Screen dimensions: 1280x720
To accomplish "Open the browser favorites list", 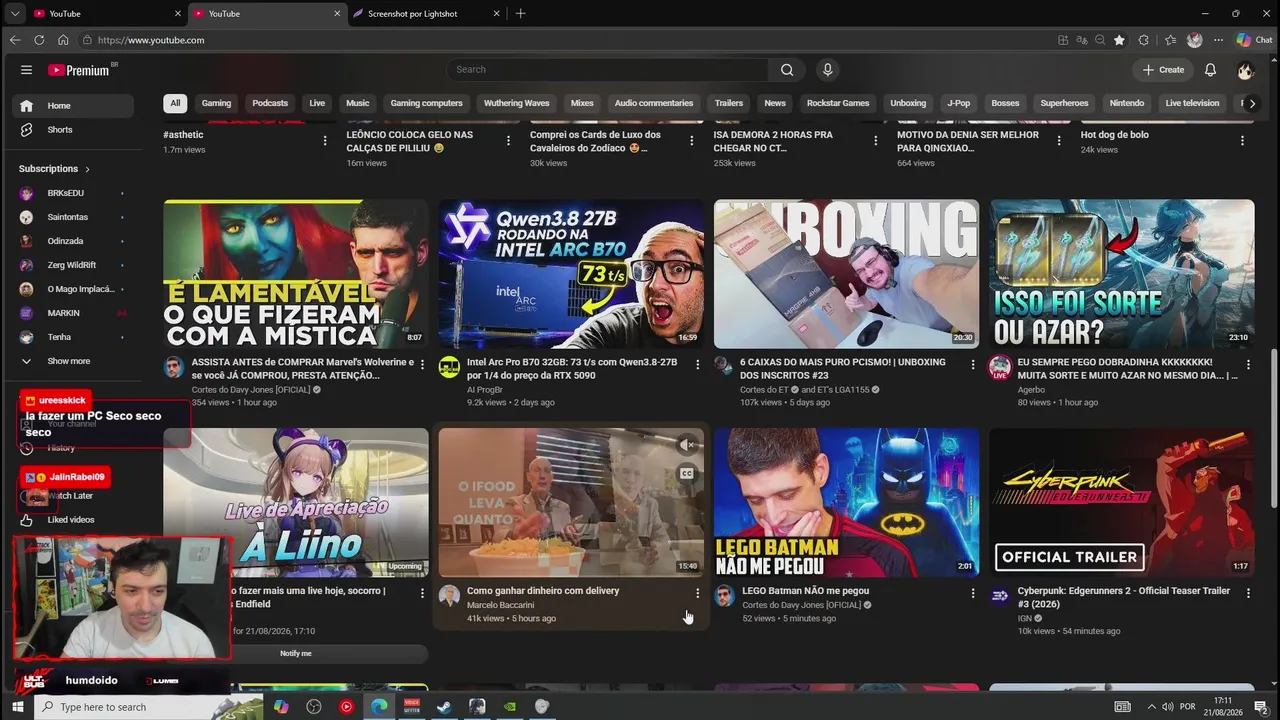I will coord(1170,40).
